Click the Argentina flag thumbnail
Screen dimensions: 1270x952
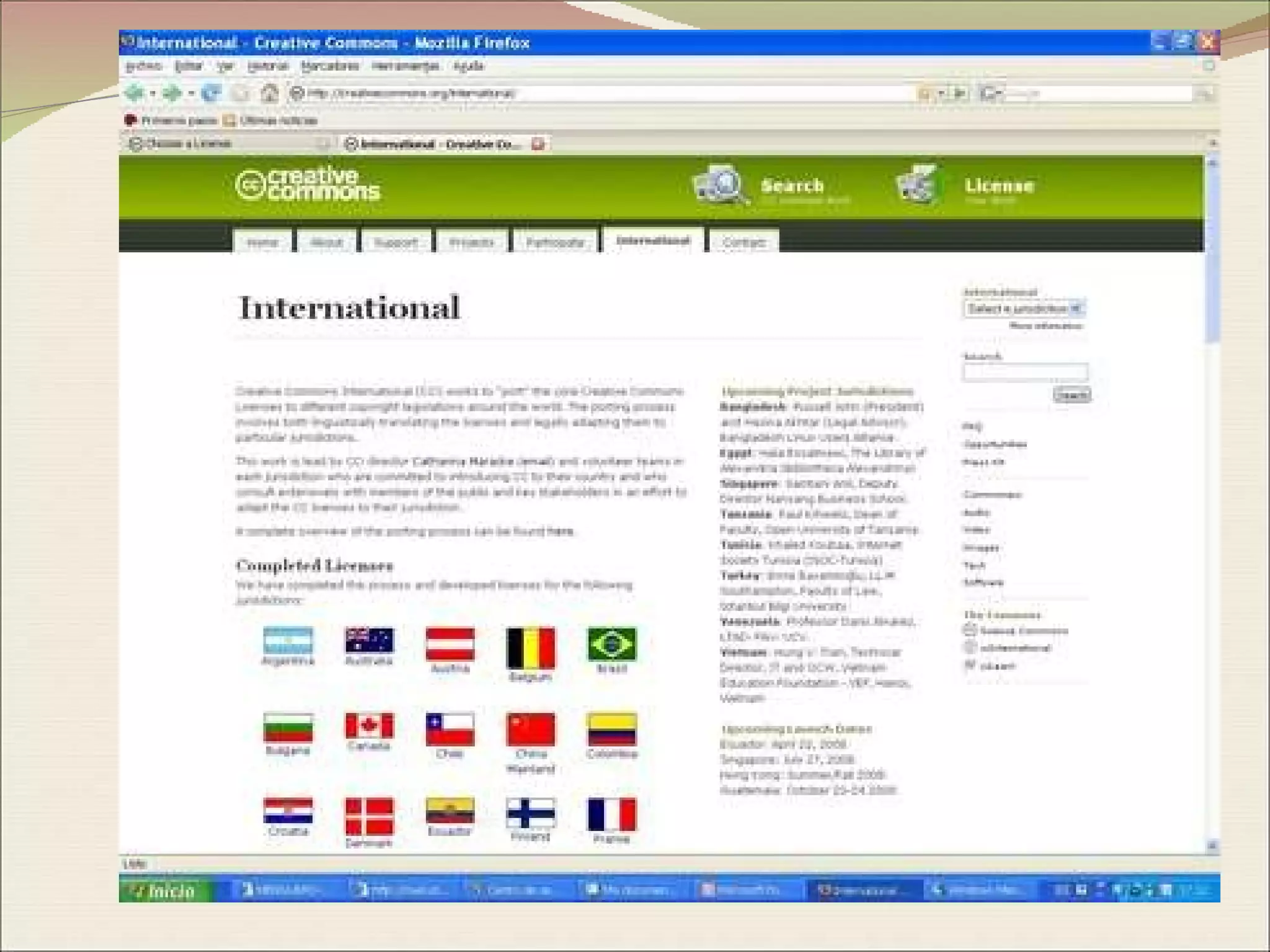pos(288,640)
